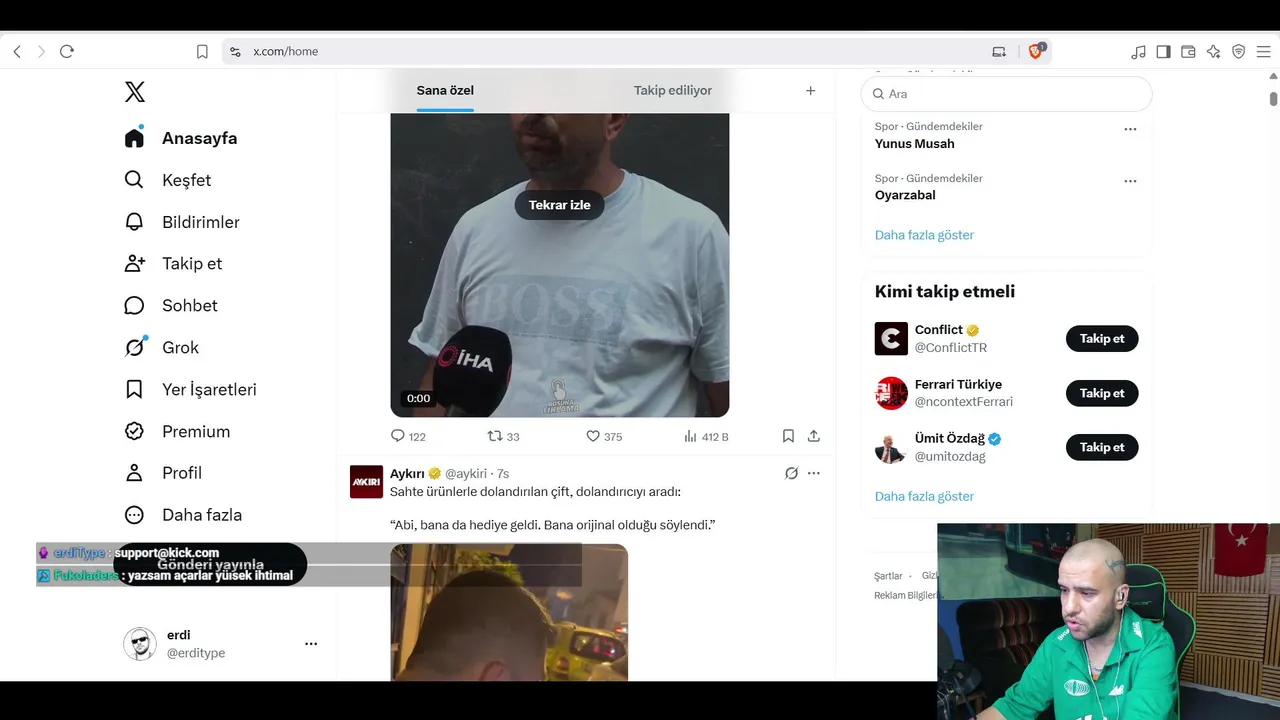Open account menu dots beside erdi
1280x720 pixels.
point(311,644)
